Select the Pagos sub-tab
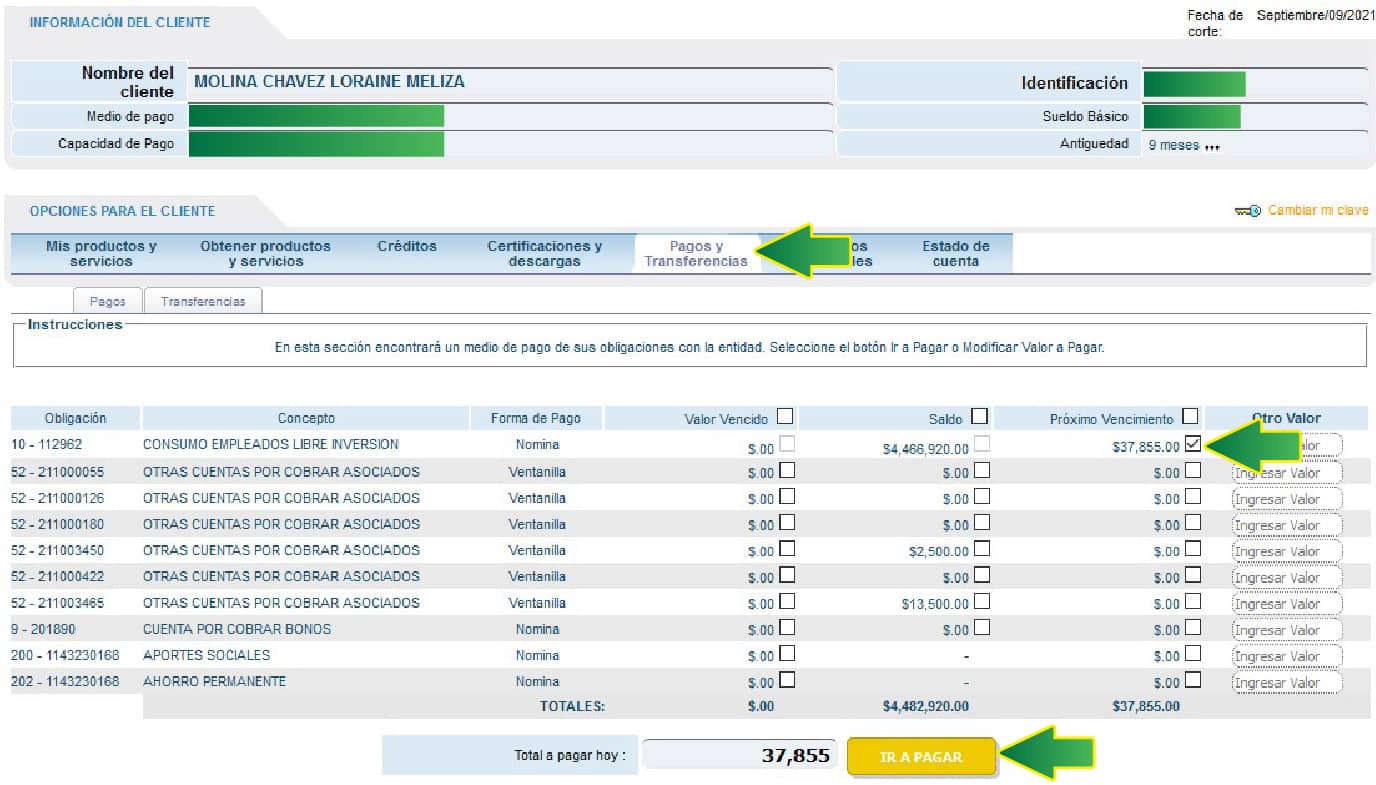 click(x=108, y=301)
